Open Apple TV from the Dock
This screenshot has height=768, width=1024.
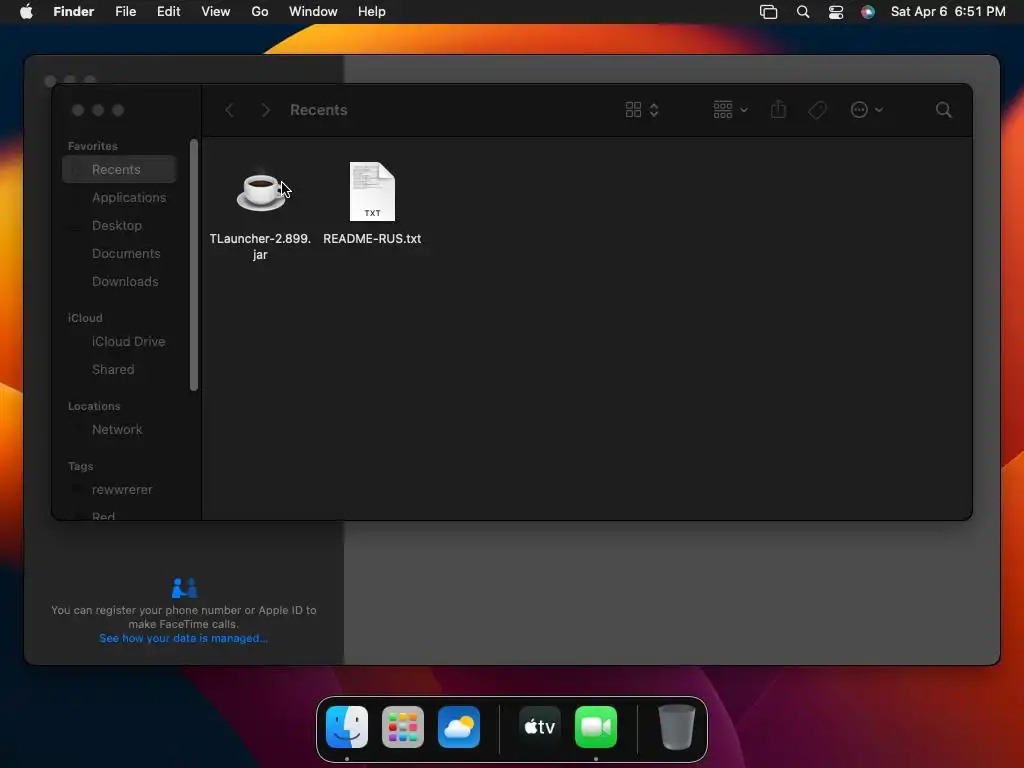point(540,727)
